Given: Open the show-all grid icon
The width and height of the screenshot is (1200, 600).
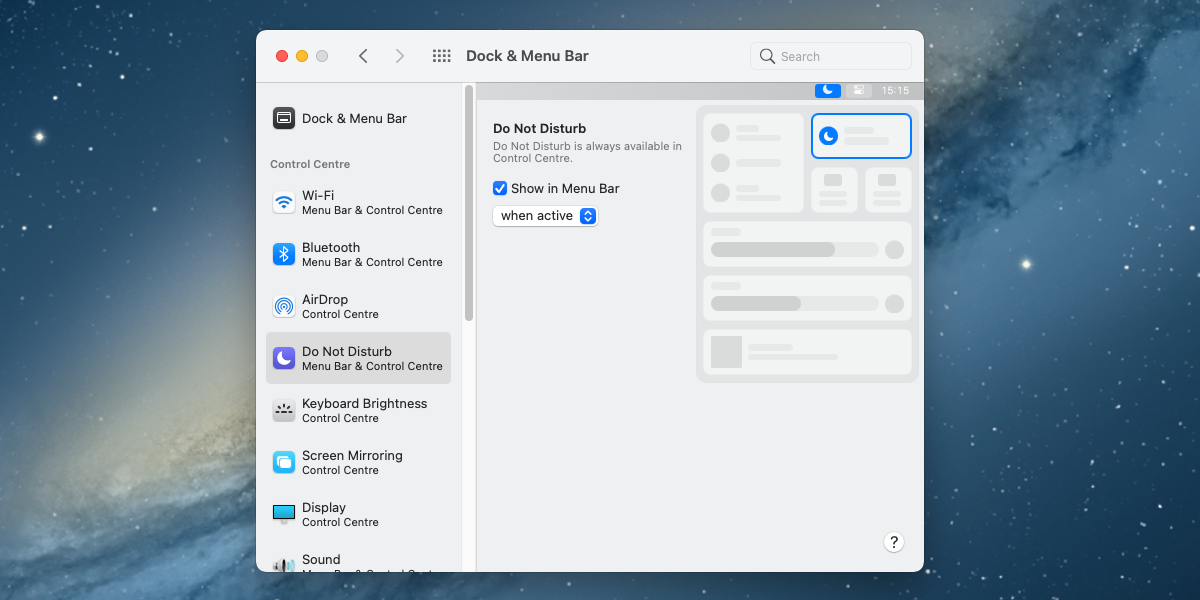Looking at the screenshot, I should [441, 56].
